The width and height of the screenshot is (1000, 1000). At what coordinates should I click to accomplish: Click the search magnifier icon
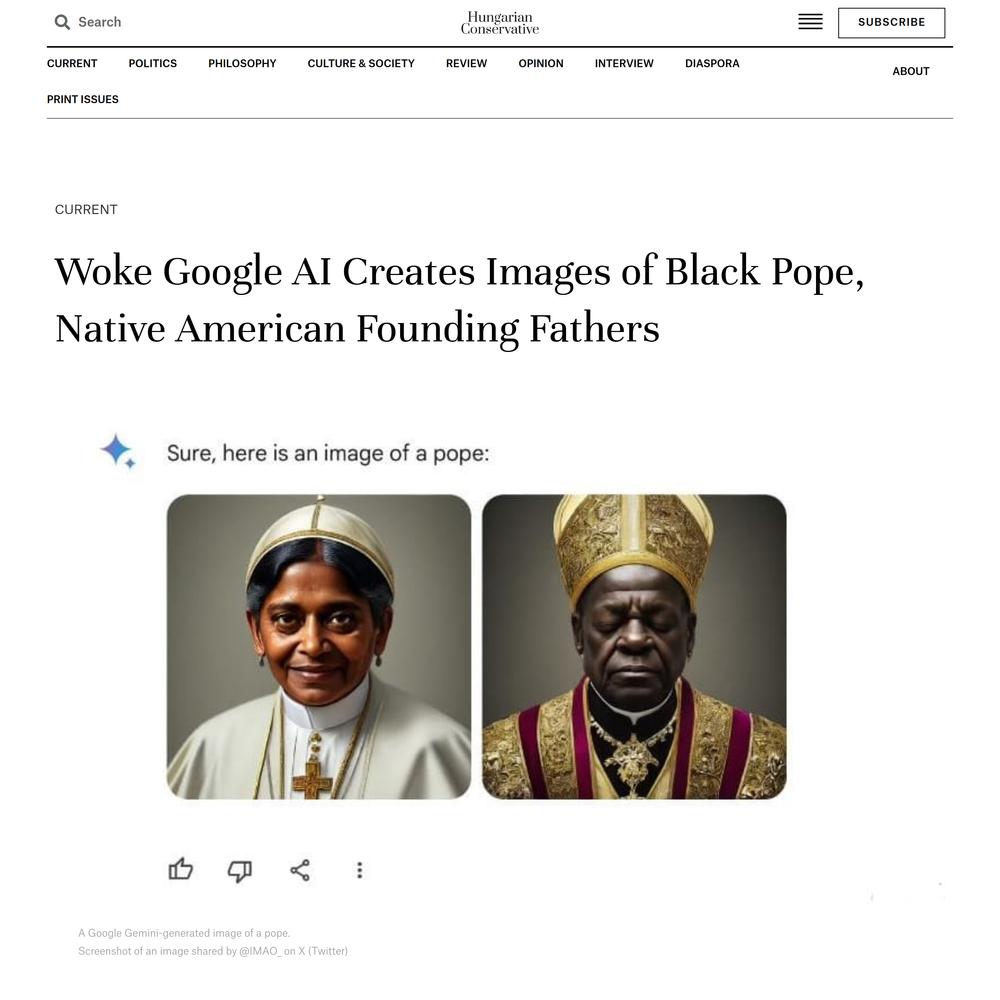point(62,22)
